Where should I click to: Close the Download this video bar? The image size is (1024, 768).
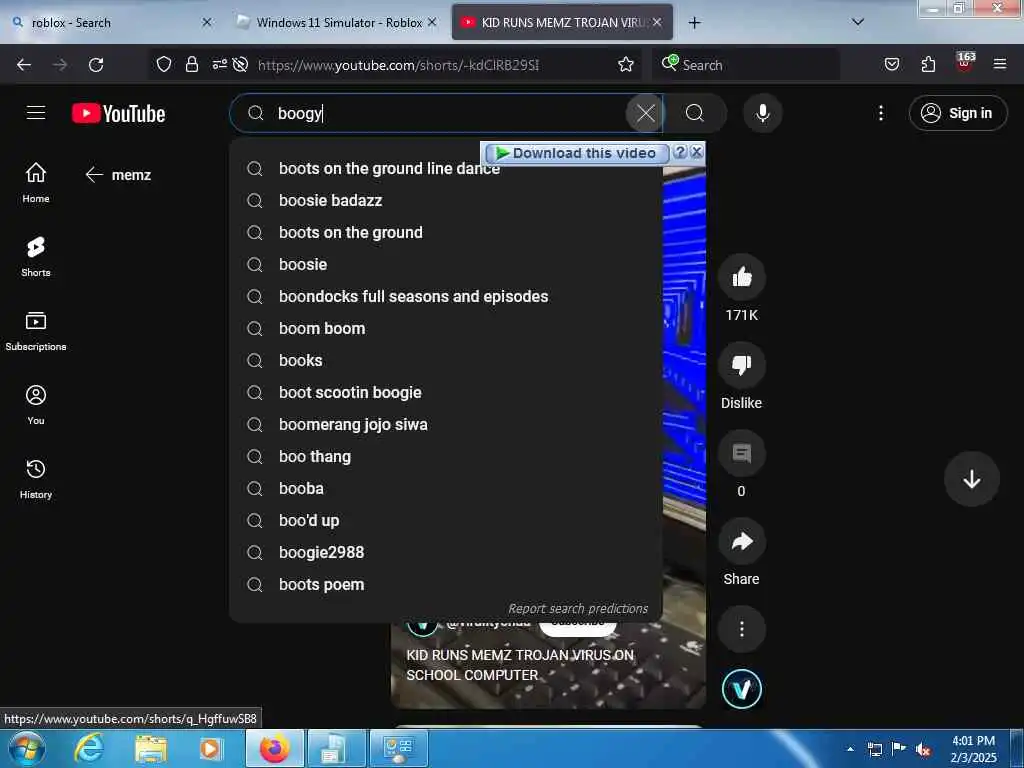[x=696, y=152]
